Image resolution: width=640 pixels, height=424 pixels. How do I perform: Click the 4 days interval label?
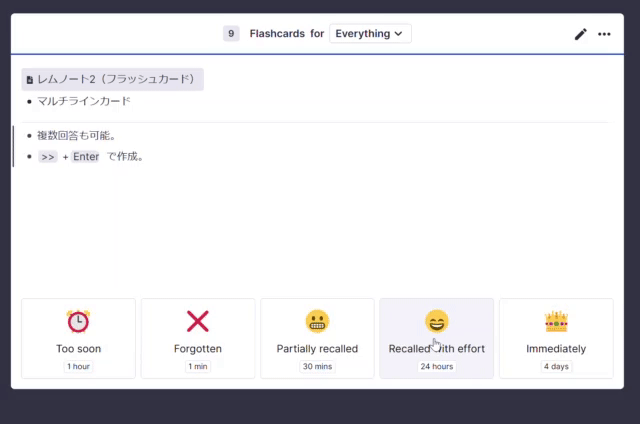point(556,367)
